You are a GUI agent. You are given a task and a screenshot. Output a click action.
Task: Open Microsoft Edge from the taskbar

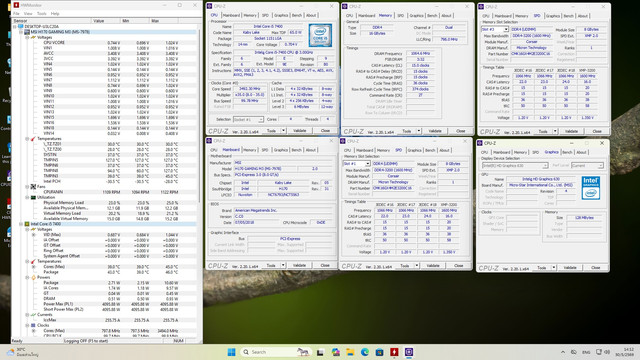pos(364,352)
